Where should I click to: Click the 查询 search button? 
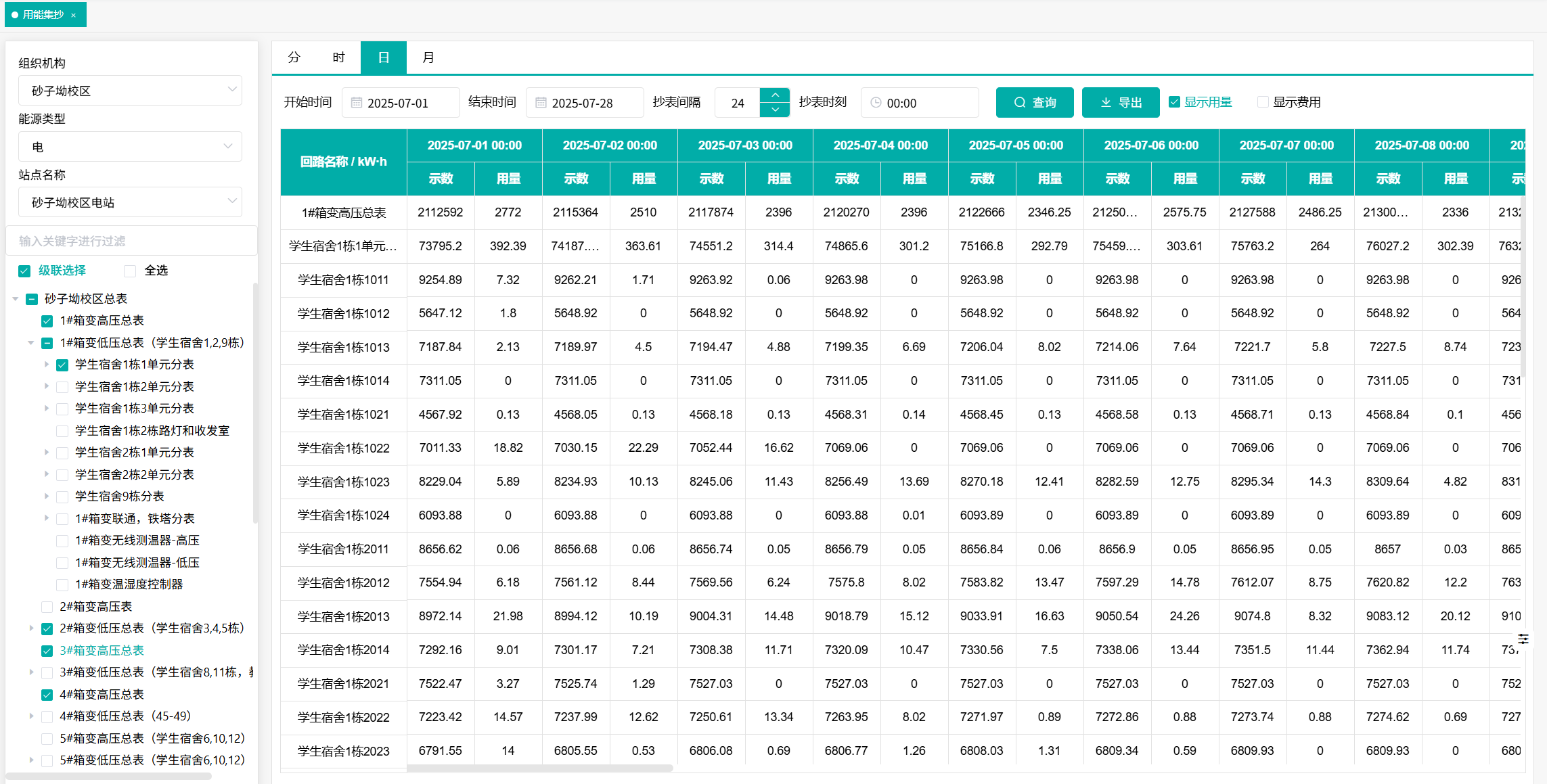(1034, 102)
